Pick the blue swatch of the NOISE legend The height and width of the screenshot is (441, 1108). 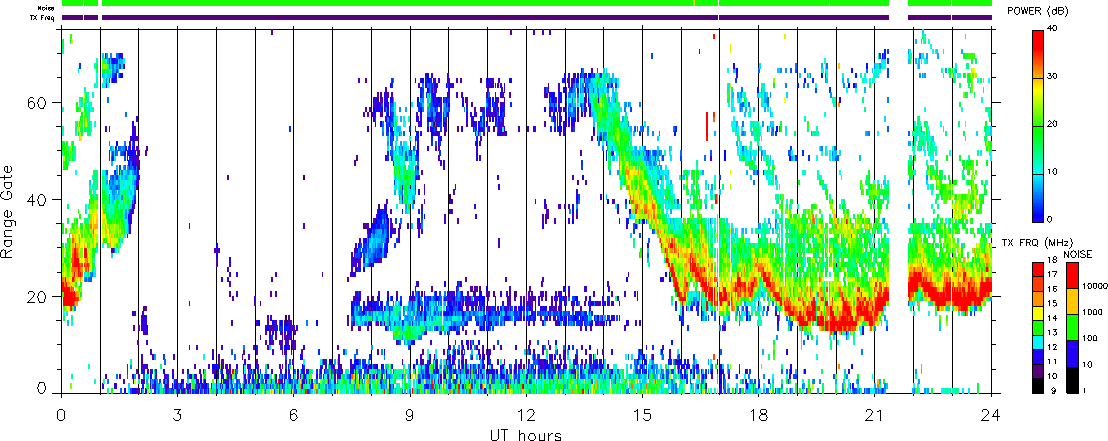[1072, 353]
